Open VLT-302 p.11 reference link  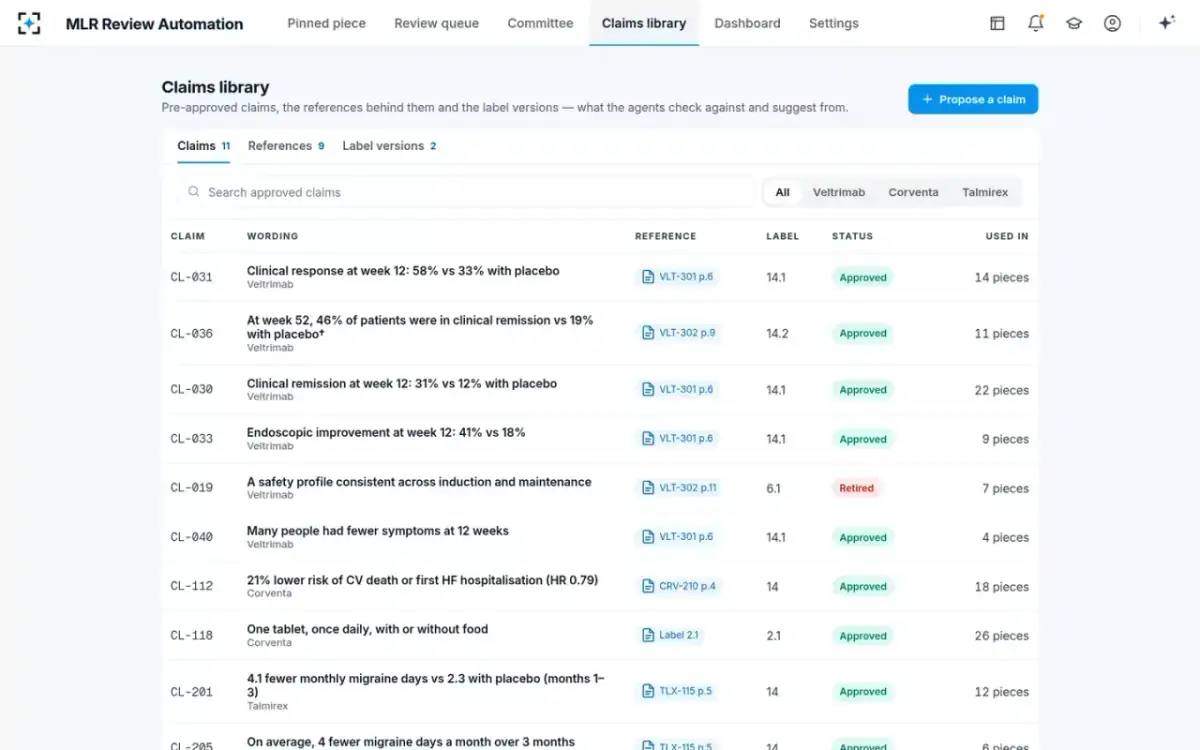[x=679, y=488]
